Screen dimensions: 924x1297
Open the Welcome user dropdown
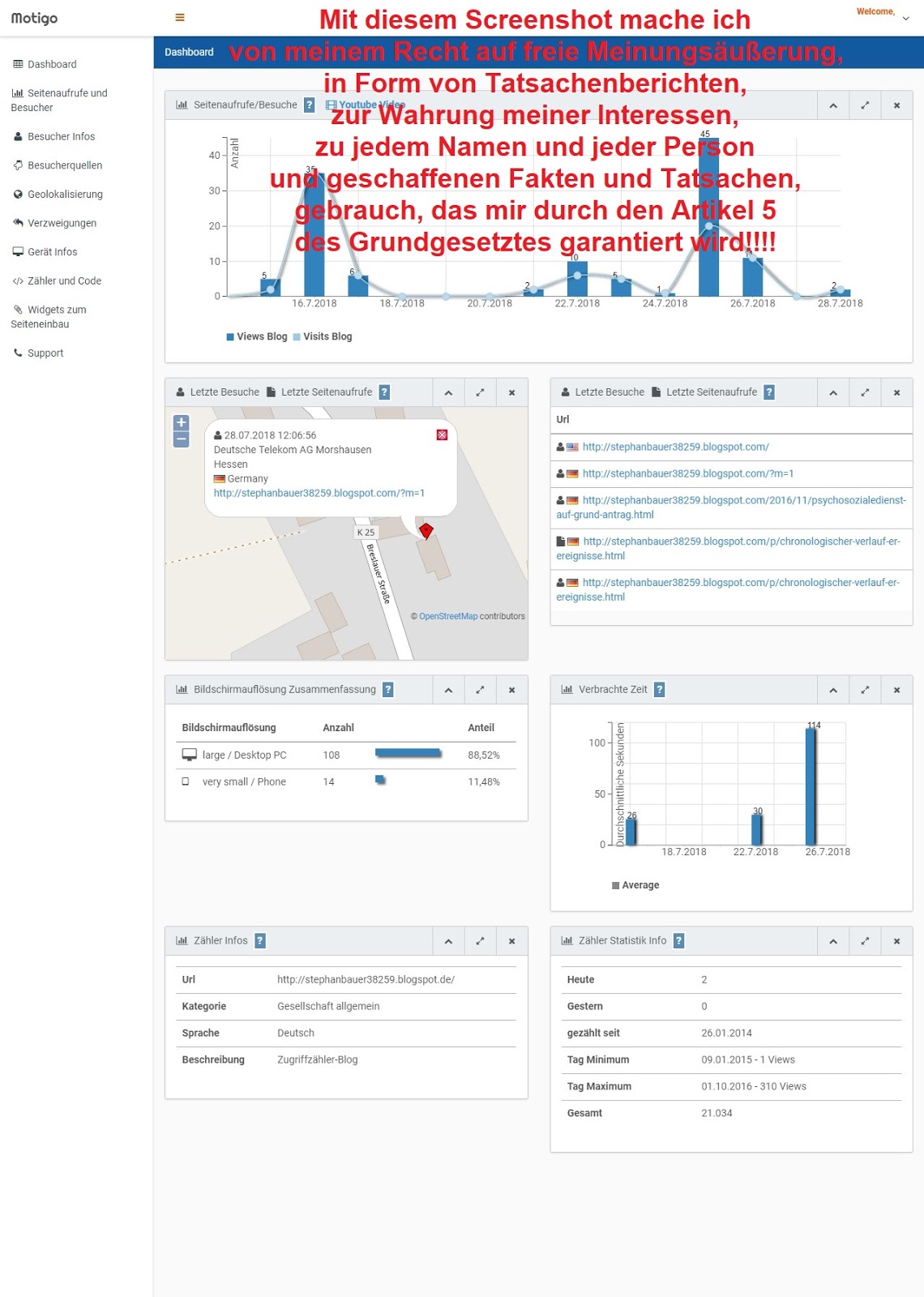[x=883, y=13]
